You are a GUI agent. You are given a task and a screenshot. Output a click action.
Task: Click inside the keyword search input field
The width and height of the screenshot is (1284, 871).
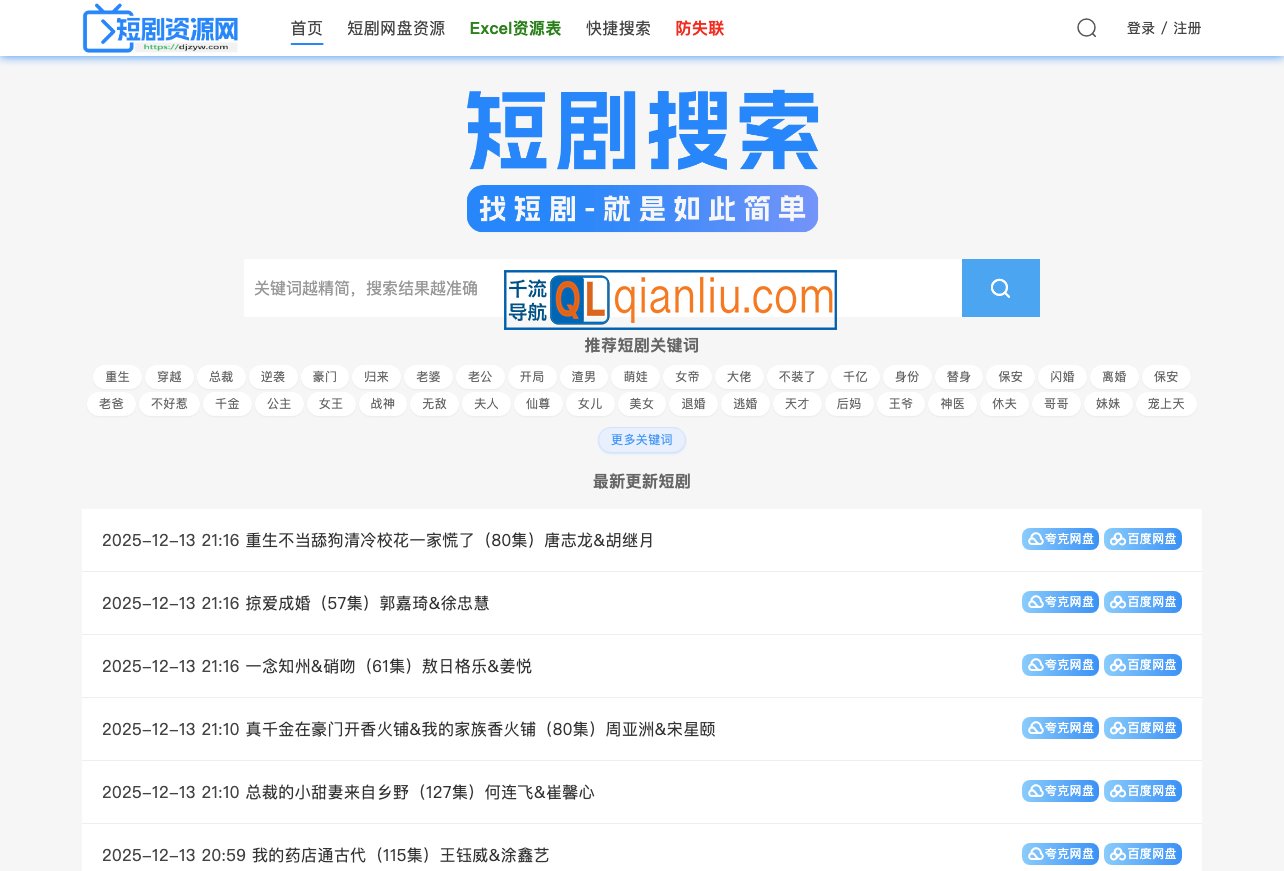[400, 287]
